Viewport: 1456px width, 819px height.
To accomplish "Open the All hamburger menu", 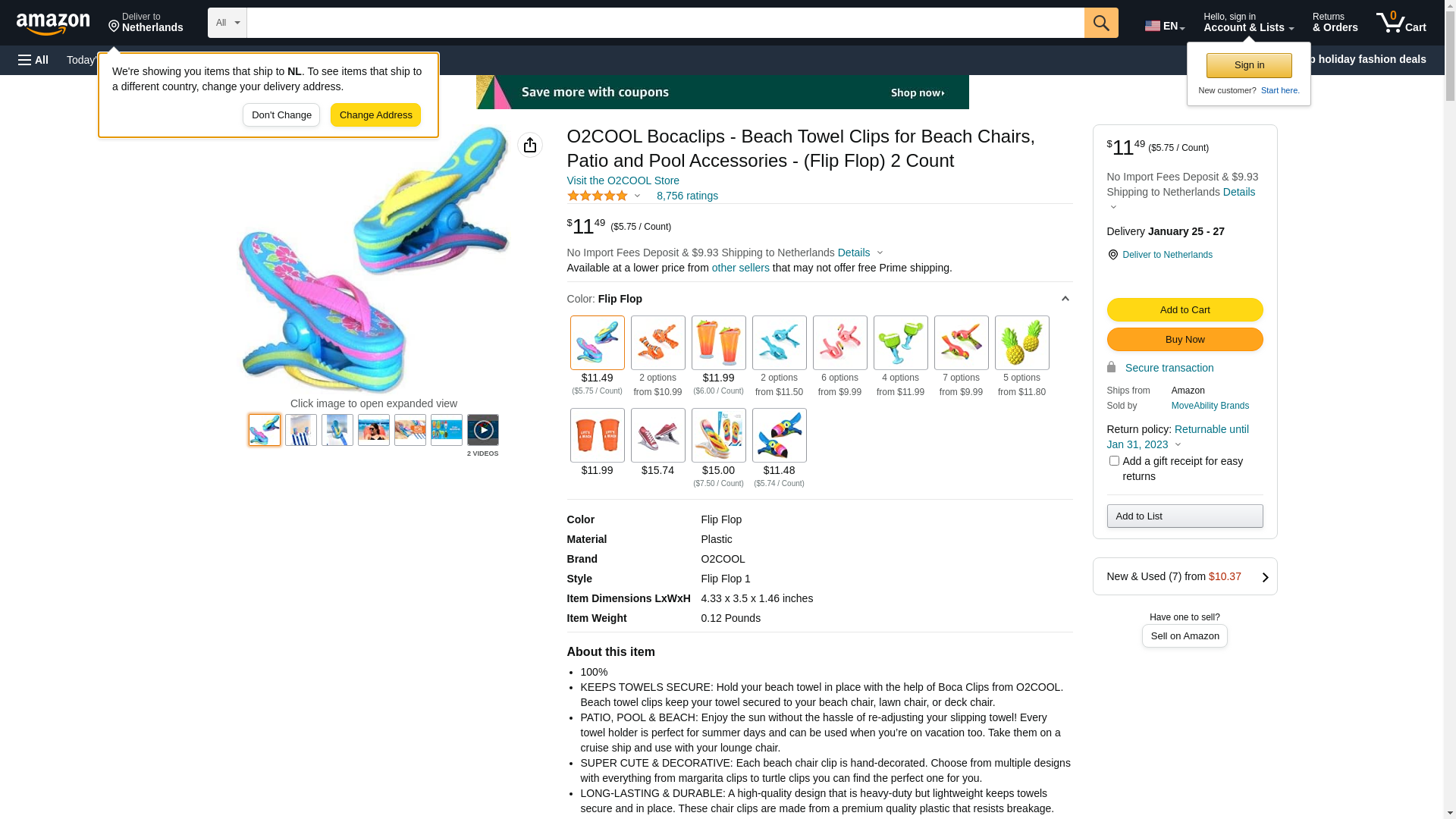I will (33, 60).
